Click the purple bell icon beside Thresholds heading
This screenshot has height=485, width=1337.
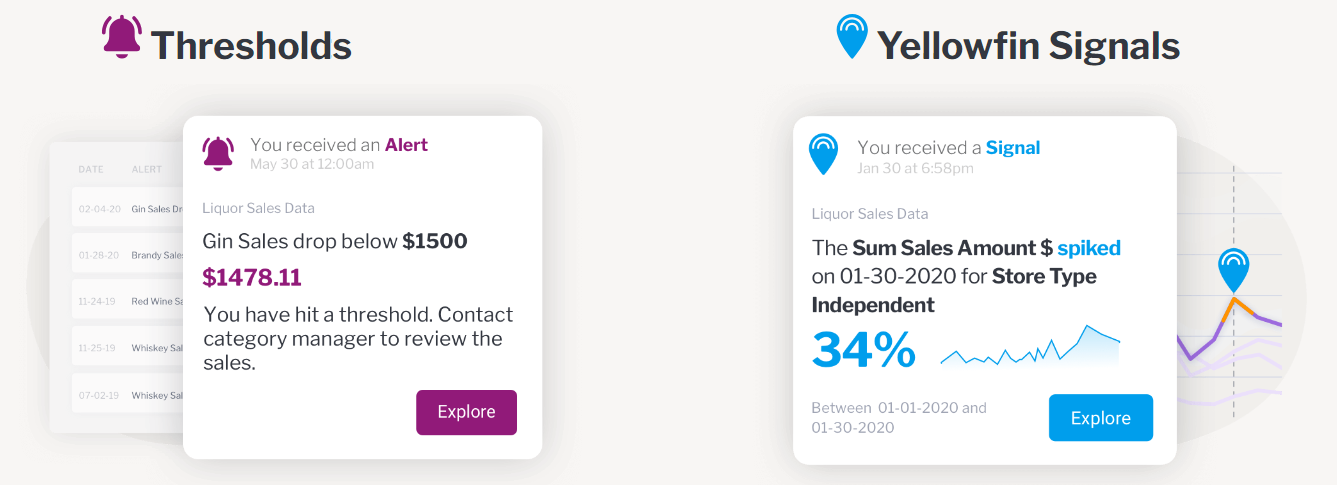(x=121, y=37)
